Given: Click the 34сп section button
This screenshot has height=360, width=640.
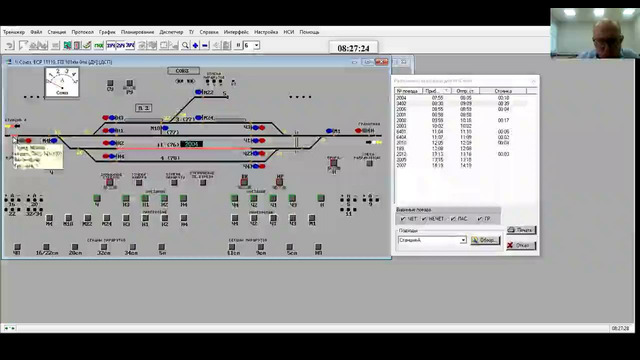Looking at the screenshot, I should click(132, 247).
